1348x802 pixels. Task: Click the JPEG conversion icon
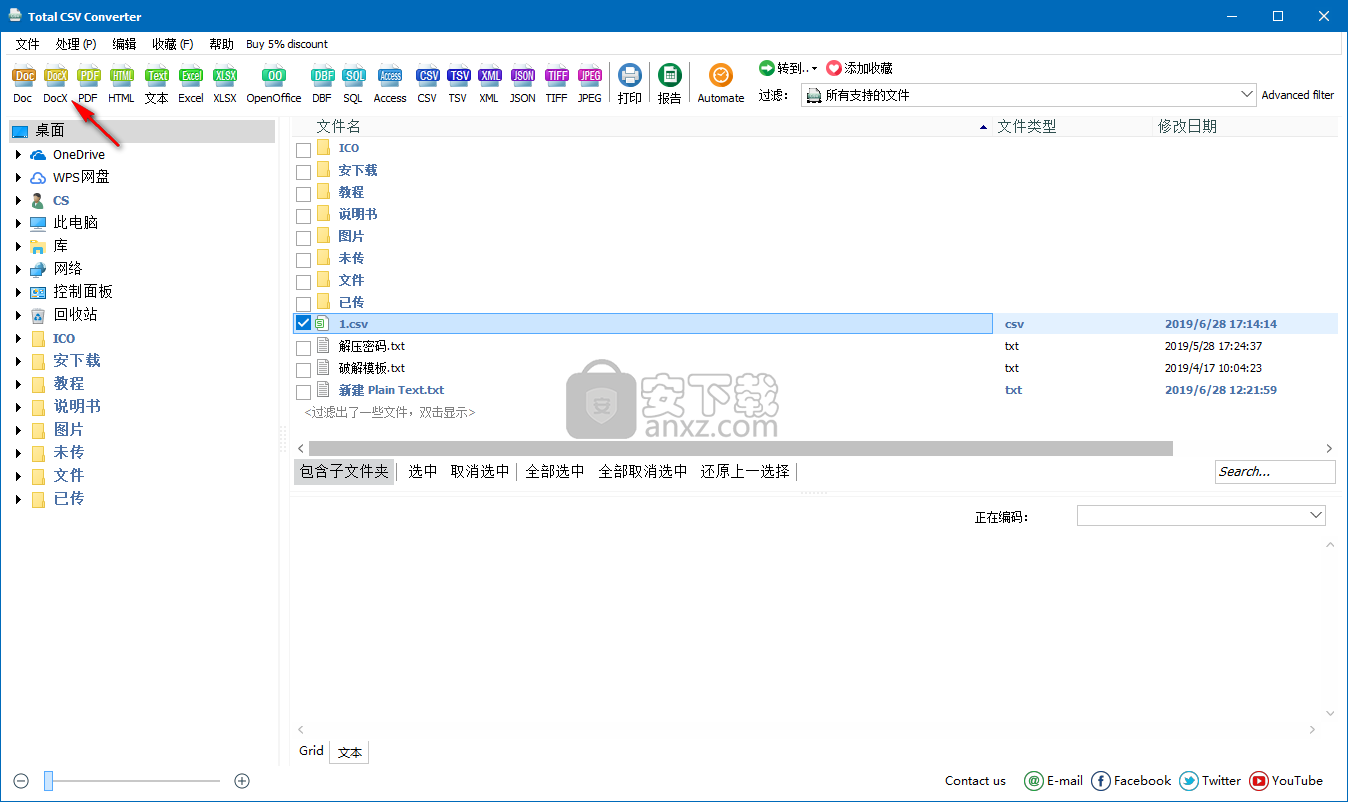click(590, 76)
